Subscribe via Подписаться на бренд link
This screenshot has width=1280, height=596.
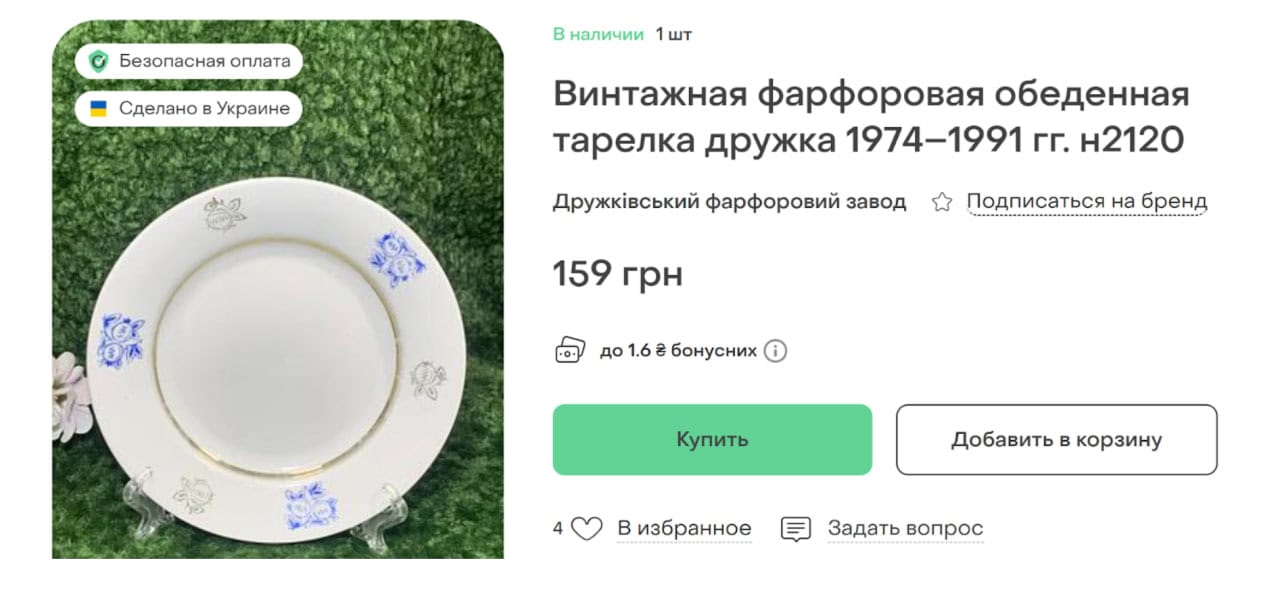(1087, 201)
